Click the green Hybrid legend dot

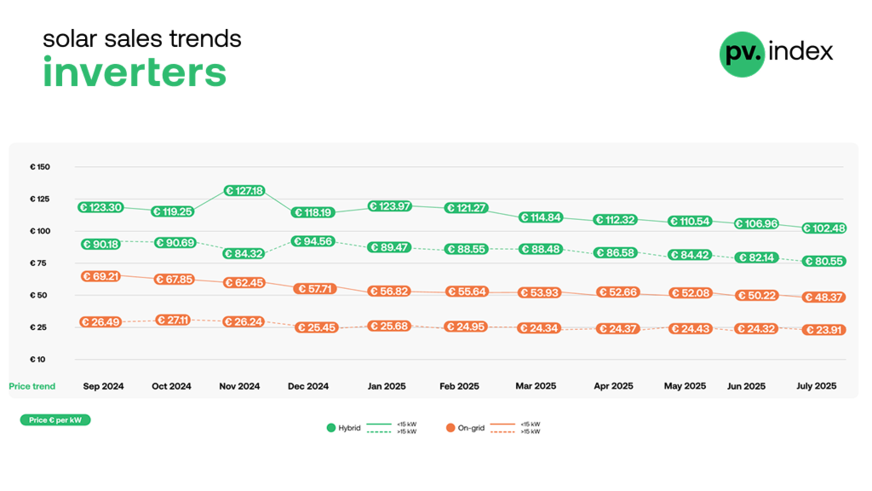(331, 428)
